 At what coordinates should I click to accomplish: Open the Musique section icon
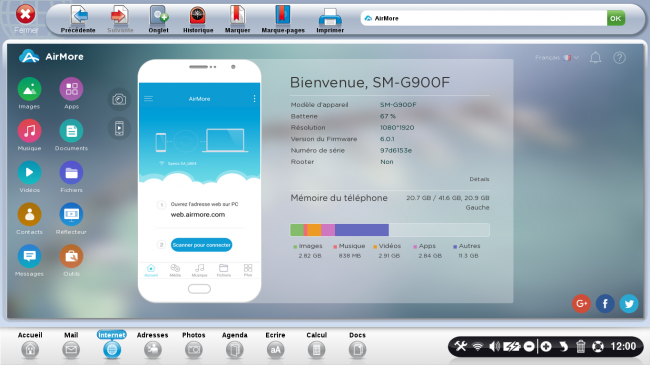tap(29, 131)
